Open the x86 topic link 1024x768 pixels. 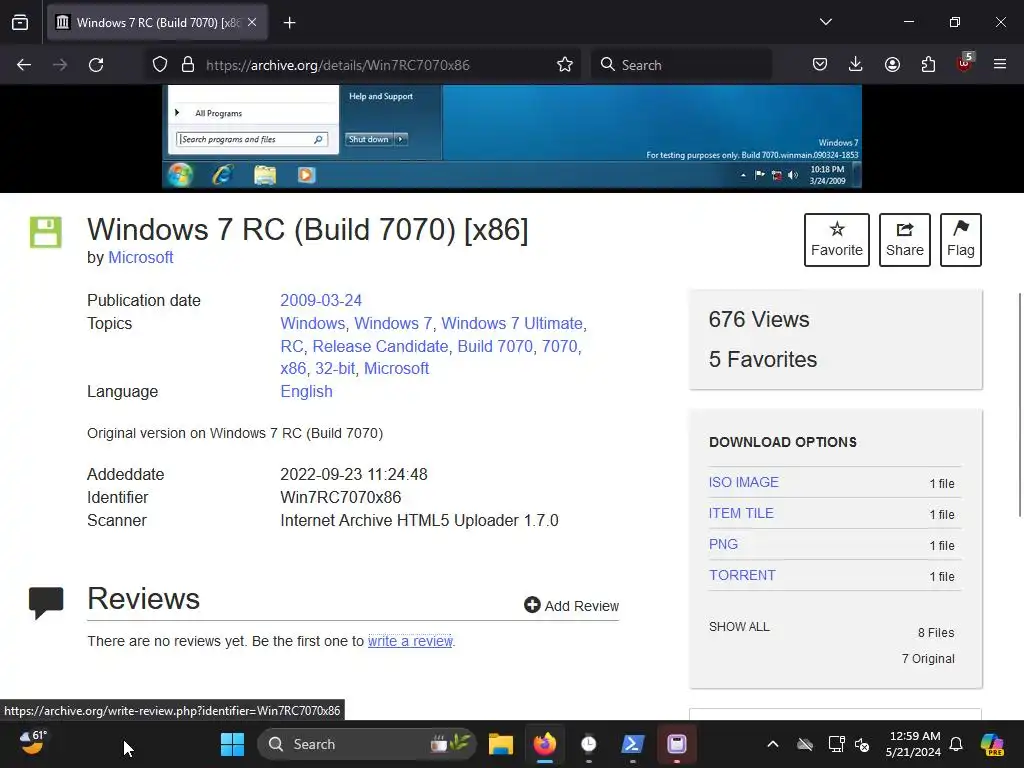coord(293,368)
